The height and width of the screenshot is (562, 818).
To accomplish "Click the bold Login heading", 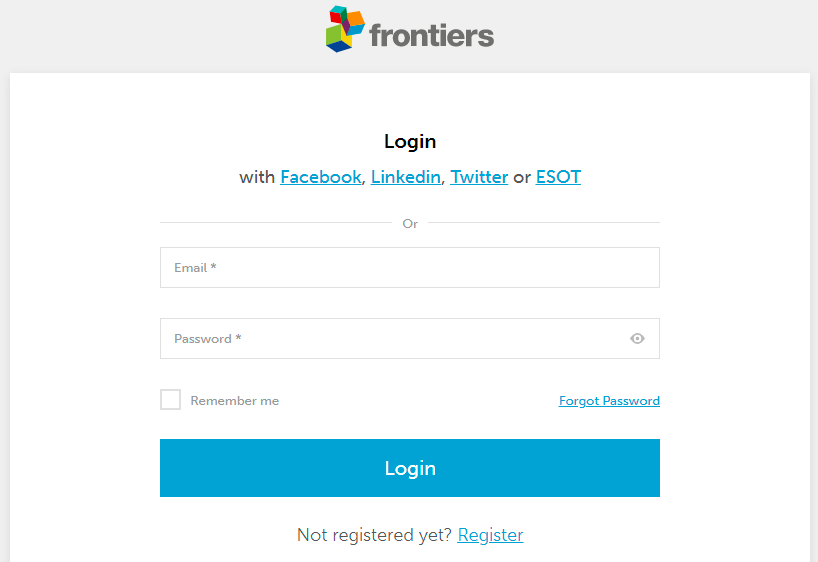I will tap(410, 142).
